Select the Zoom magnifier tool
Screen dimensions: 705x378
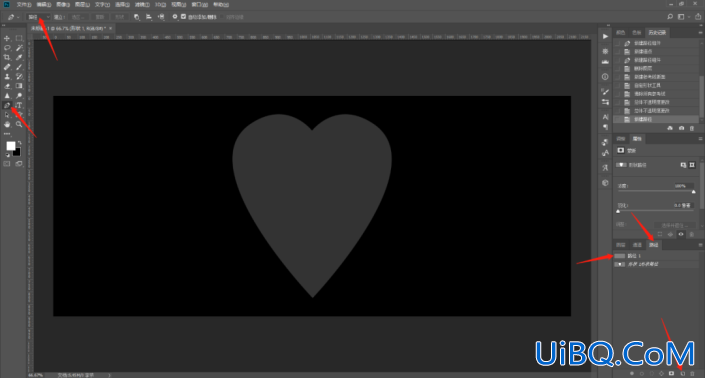pyautogui.click(x=19, y=125)
